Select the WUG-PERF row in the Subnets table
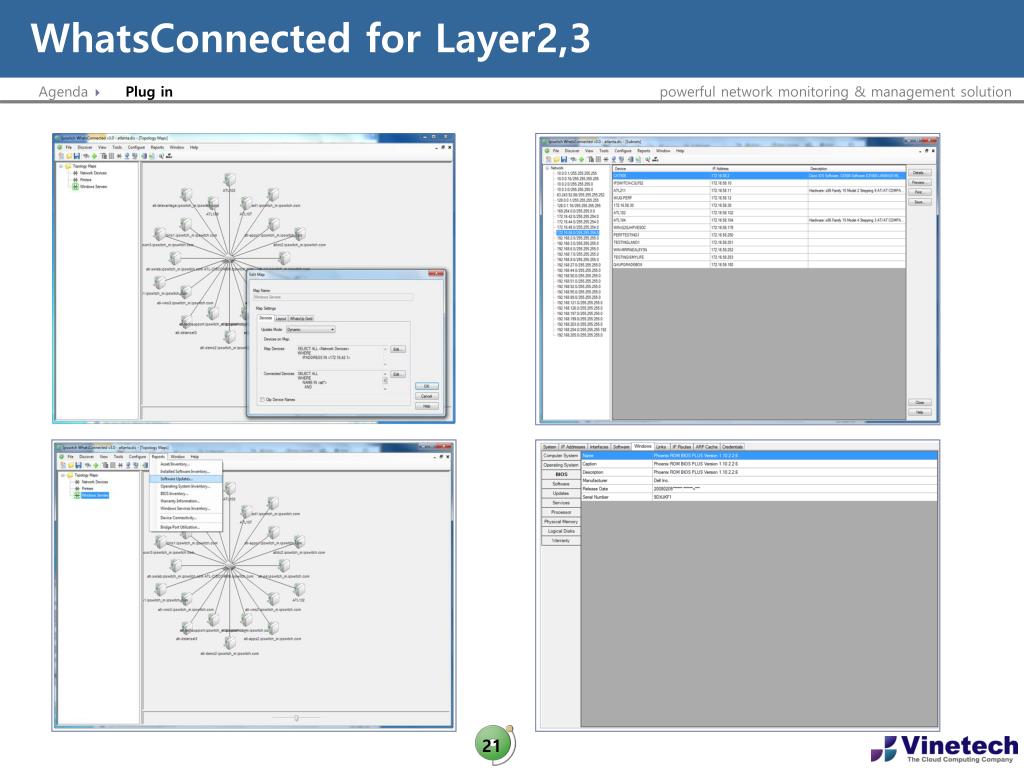Viewport: 1024px width, 768px height. pyautogui.click(x=758, y=197)
